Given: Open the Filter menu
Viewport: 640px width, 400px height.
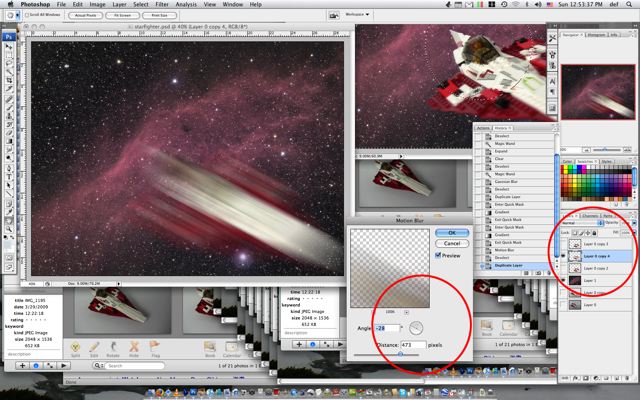Looking at the screenshot, I should pyautogui.click(x=162, y=4).
